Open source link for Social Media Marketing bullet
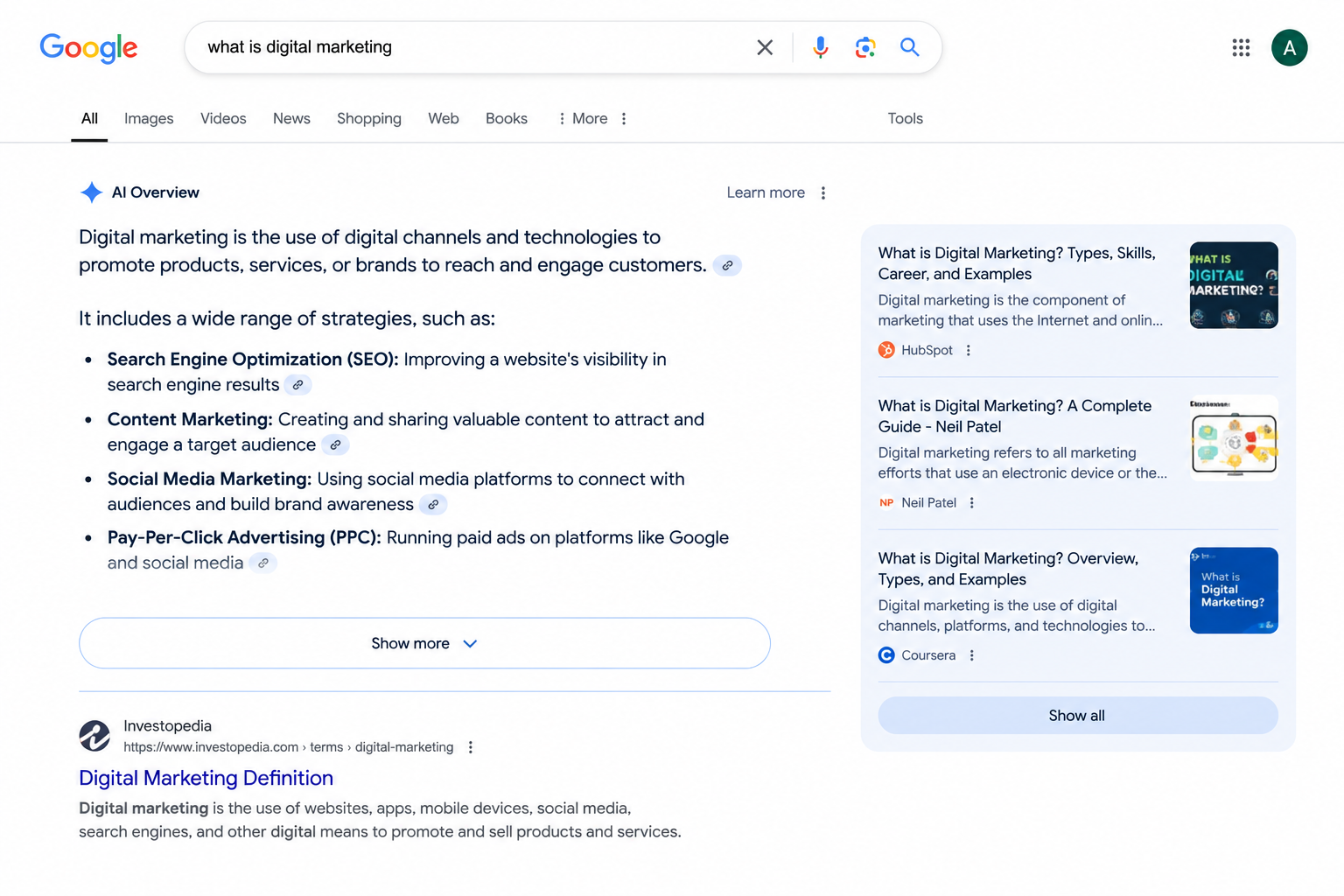The height and width of the screenshot is (896, 1344). 433,505
